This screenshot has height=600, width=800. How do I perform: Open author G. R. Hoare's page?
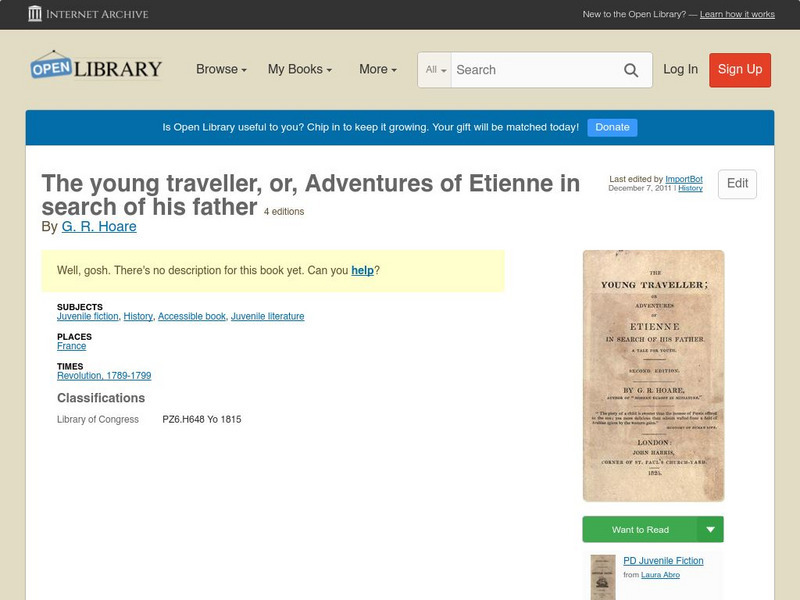(99, 227)
